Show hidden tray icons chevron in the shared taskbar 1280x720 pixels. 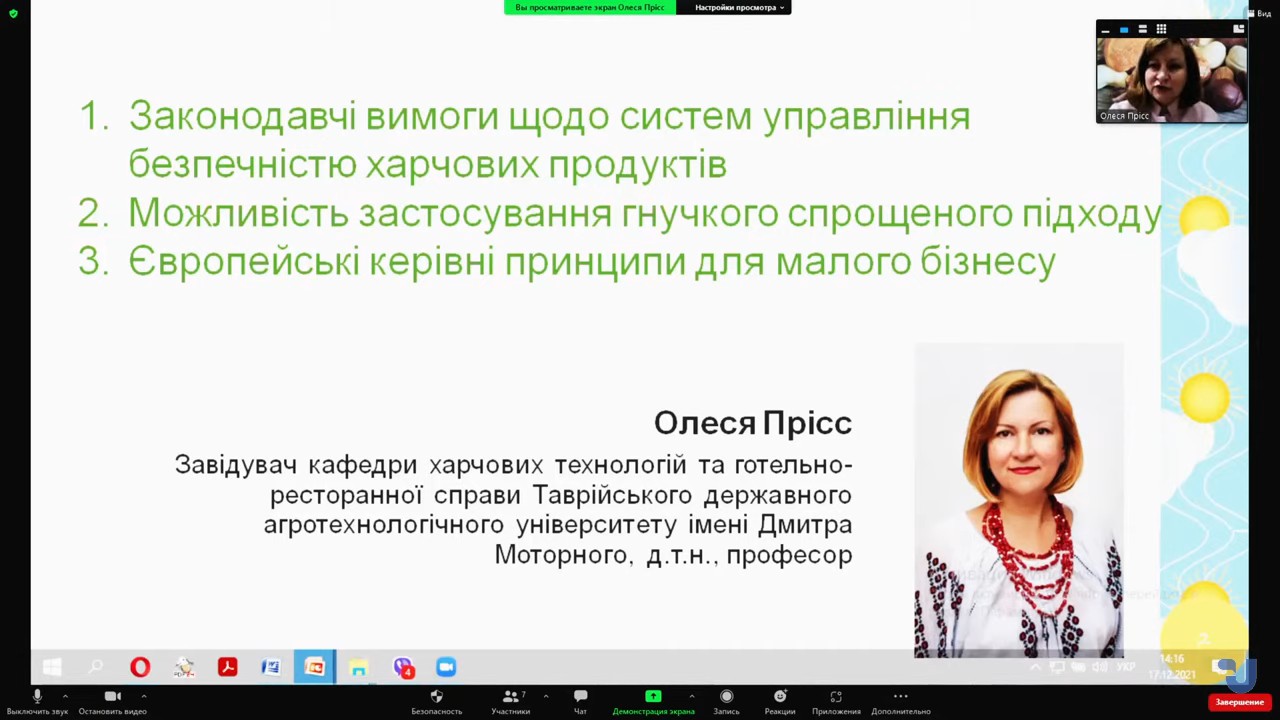[1036, 667]
